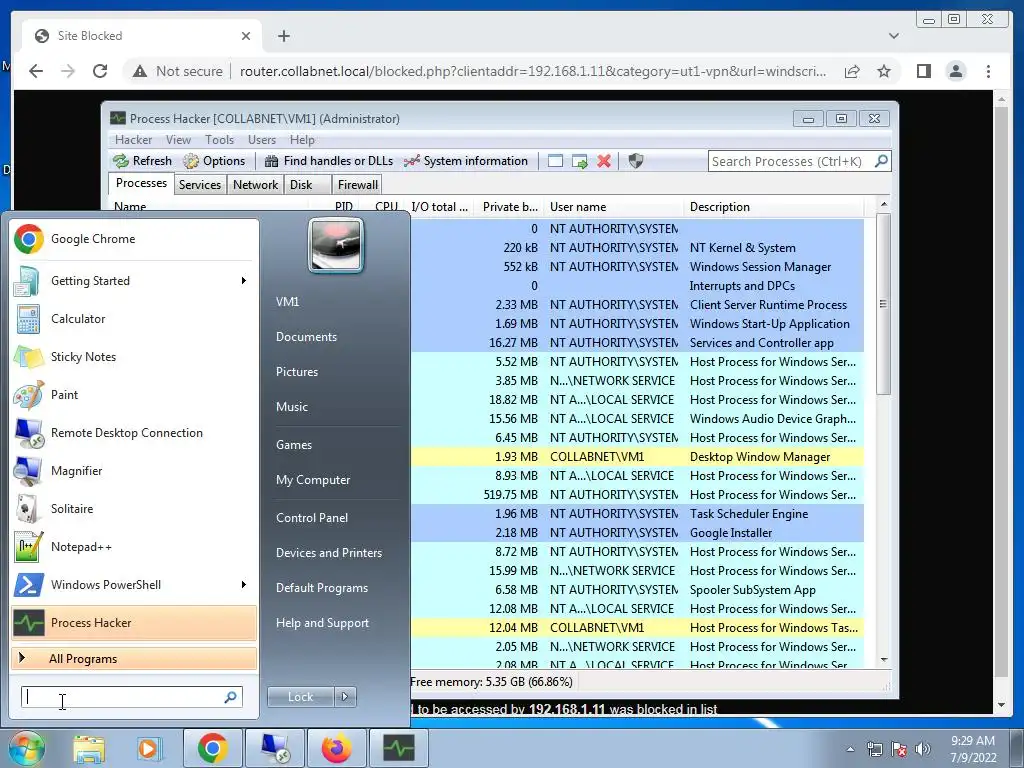Open Options in Process Hacker toolbar
The image size is (1024, 768).
pos(214,161)
